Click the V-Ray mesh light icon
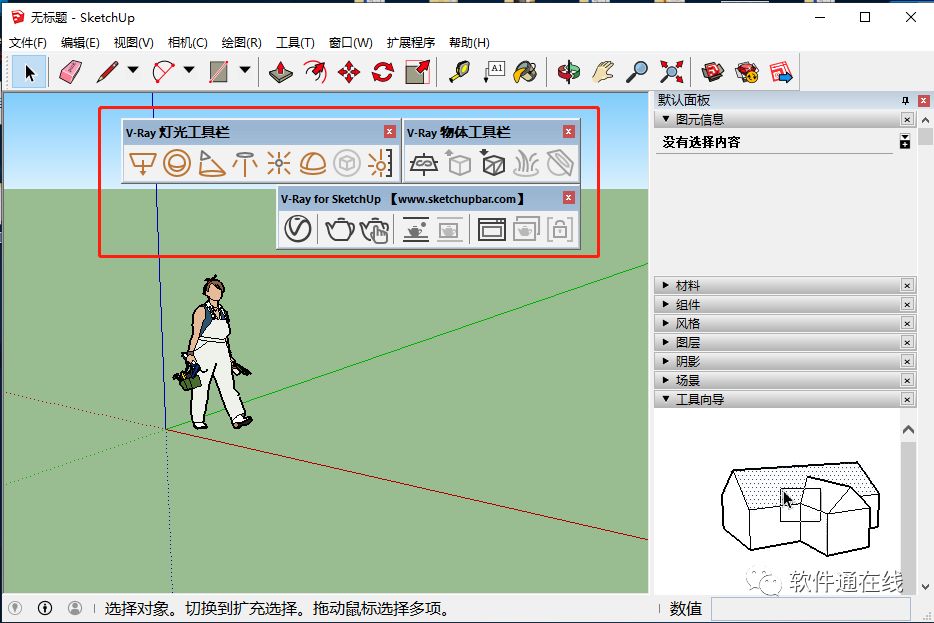 point(347,163)
